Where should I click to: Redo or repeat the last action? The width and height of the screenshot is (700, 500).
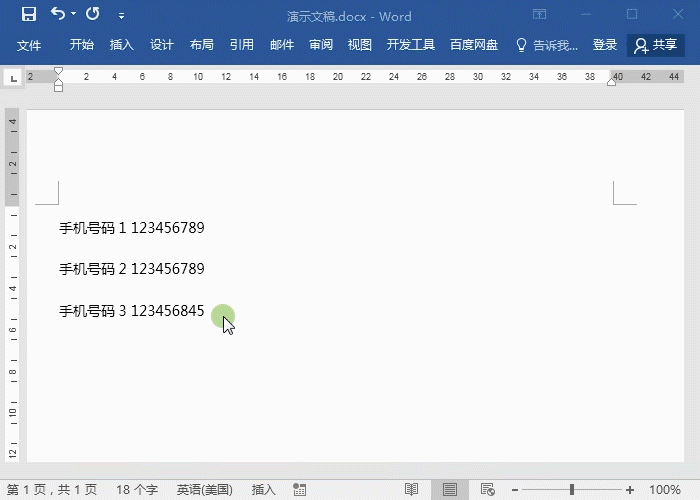[x=93, y=14]
